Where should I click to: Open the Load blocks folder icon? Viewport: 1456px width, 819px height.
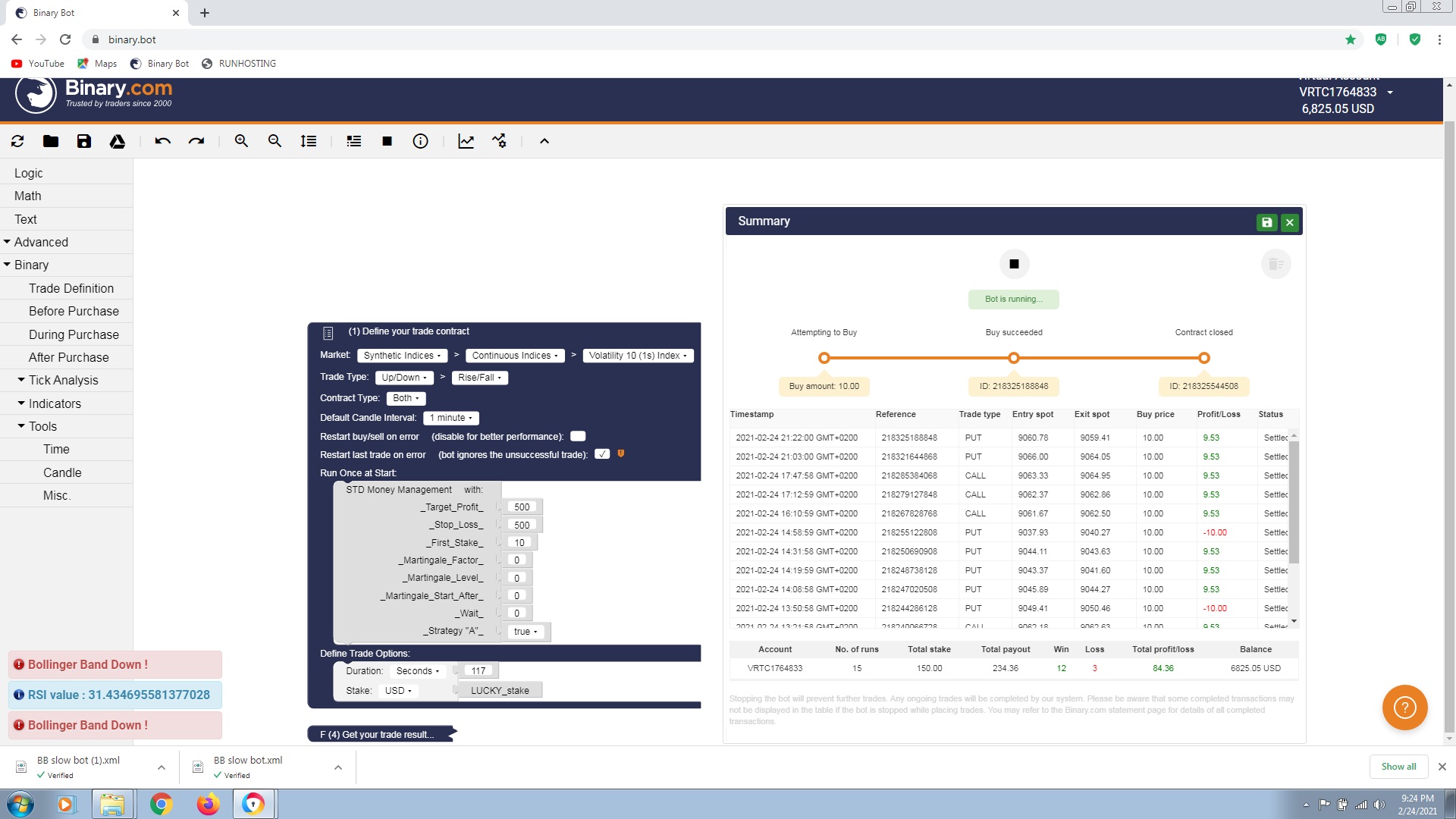tap(50, 141)
